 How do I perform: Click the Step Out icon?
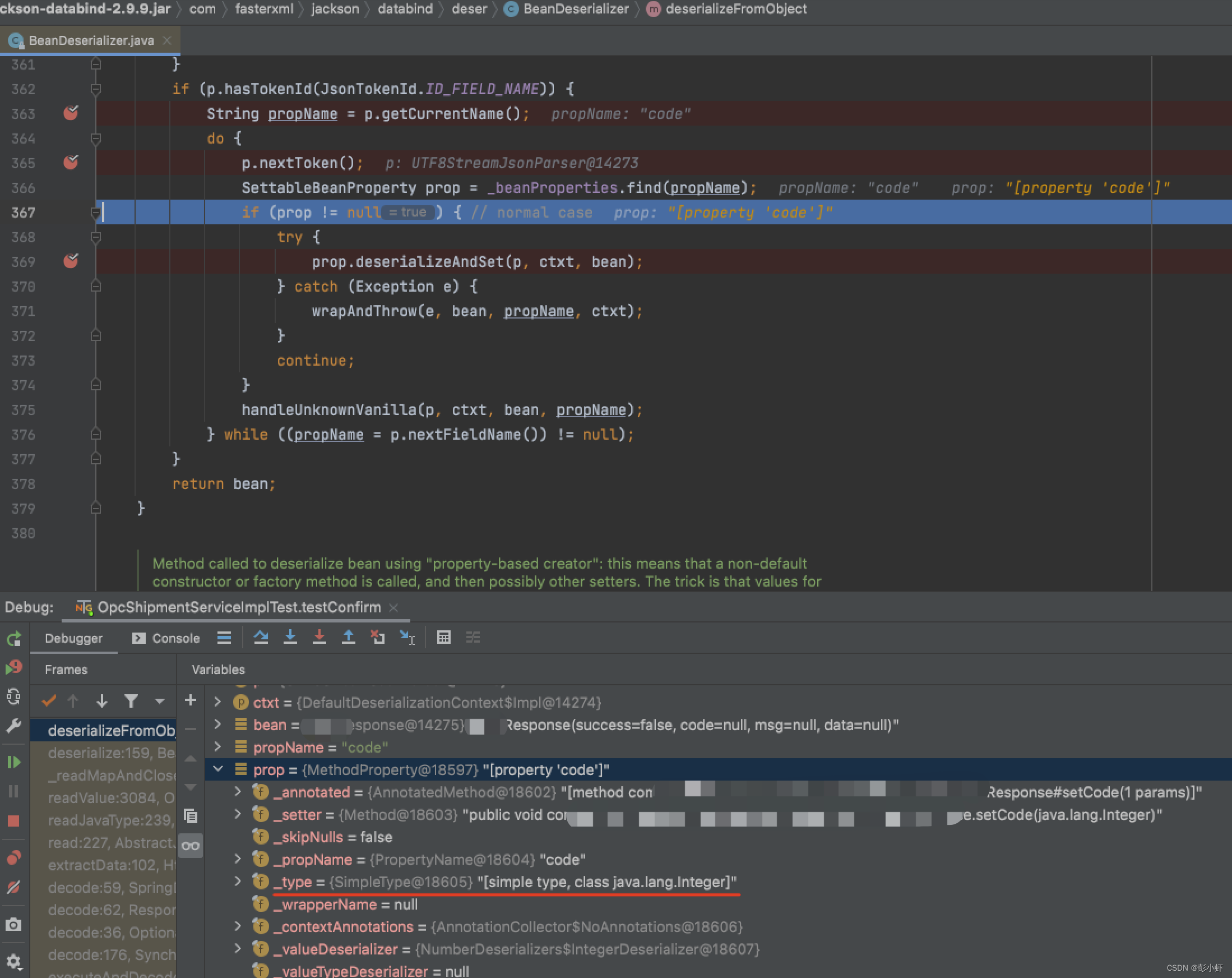point(349,638)
